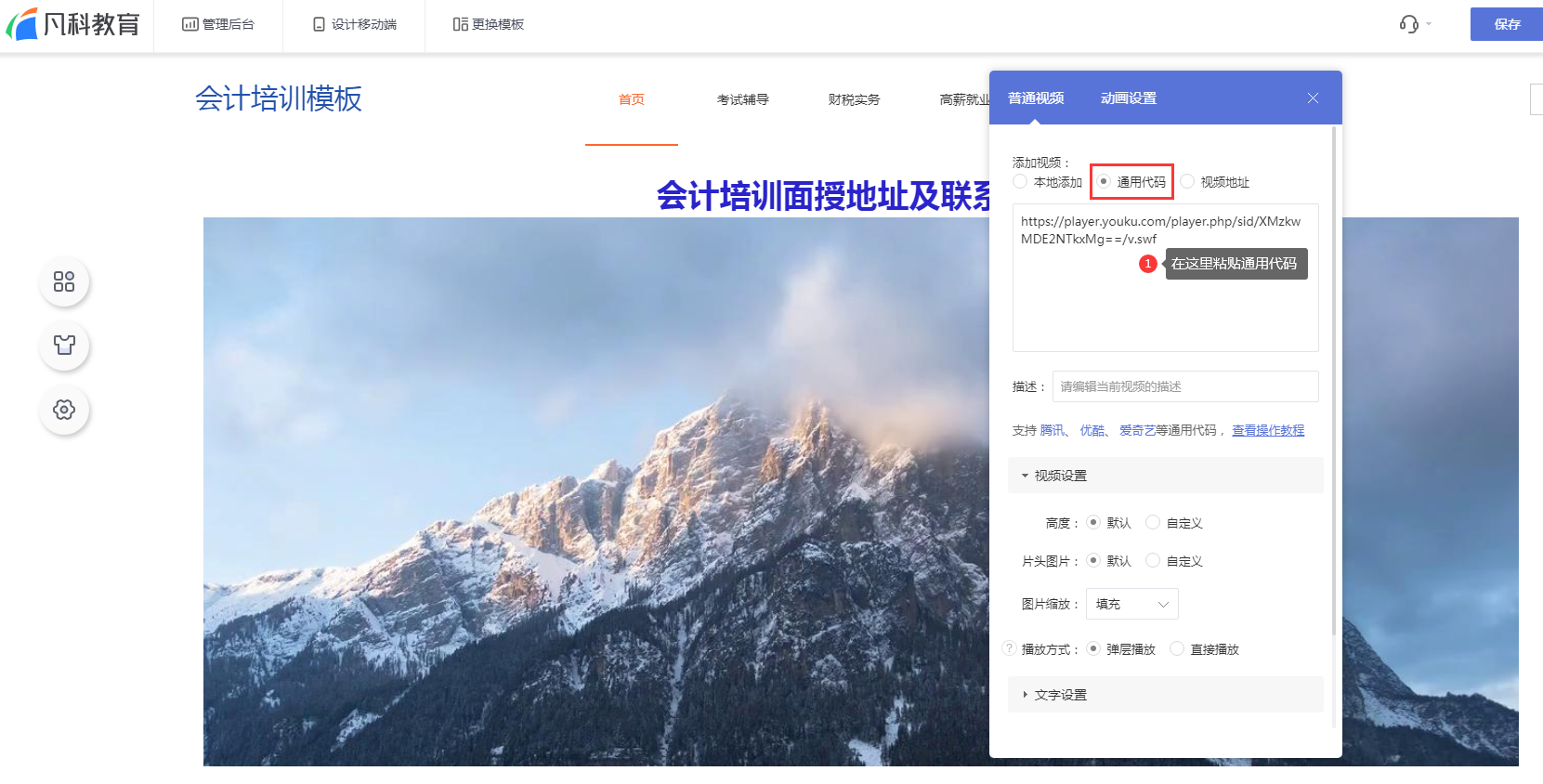Click the 会计培训面授地址 heading text

coord(824,196)
